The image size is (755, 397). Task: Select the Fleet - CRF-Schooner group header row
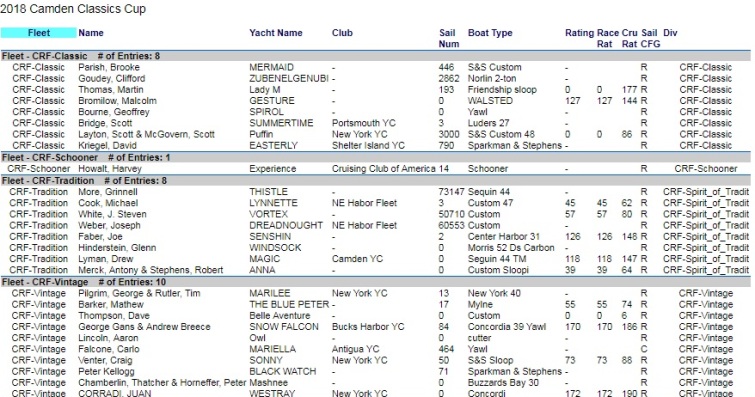(376, 158)
